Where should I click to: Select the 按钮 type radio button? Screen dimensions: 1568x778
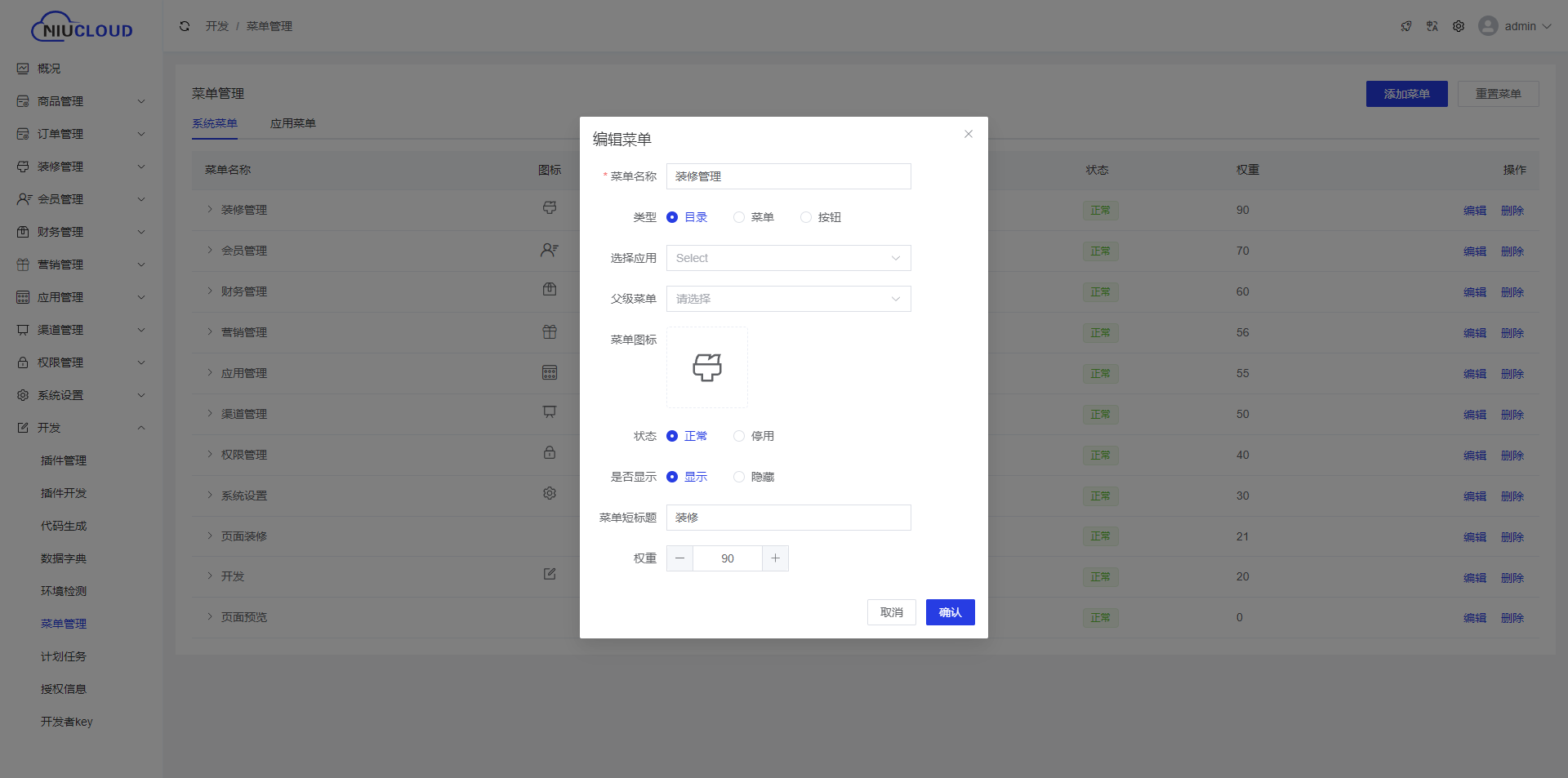click(806, 217)
